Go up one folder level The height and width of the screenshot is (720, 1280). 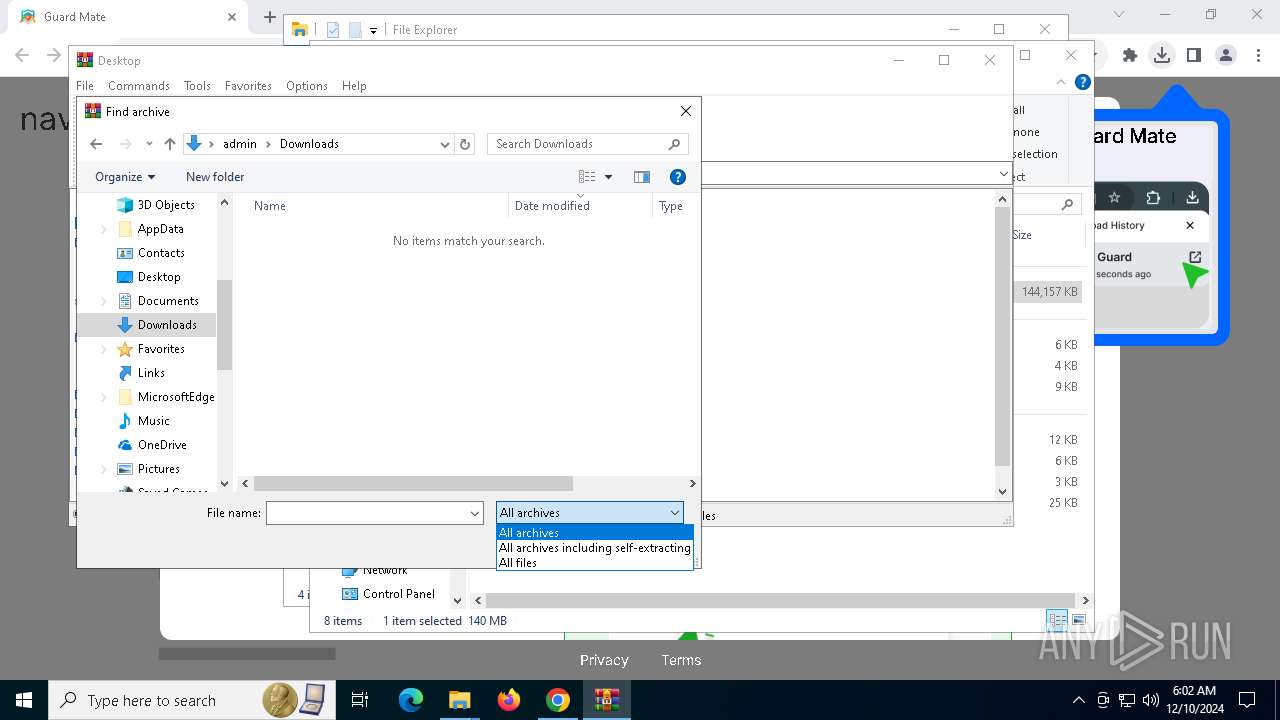(x=170, y=144)
